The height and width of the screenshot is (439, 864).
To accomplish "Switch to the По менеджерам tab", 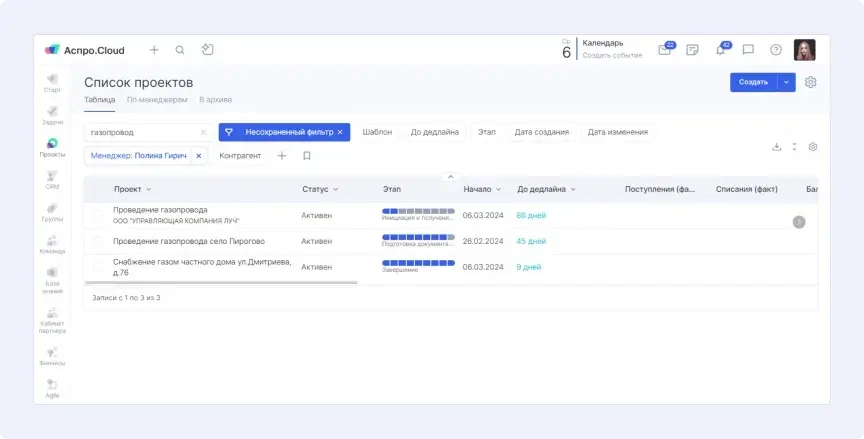I will [157, 100].
